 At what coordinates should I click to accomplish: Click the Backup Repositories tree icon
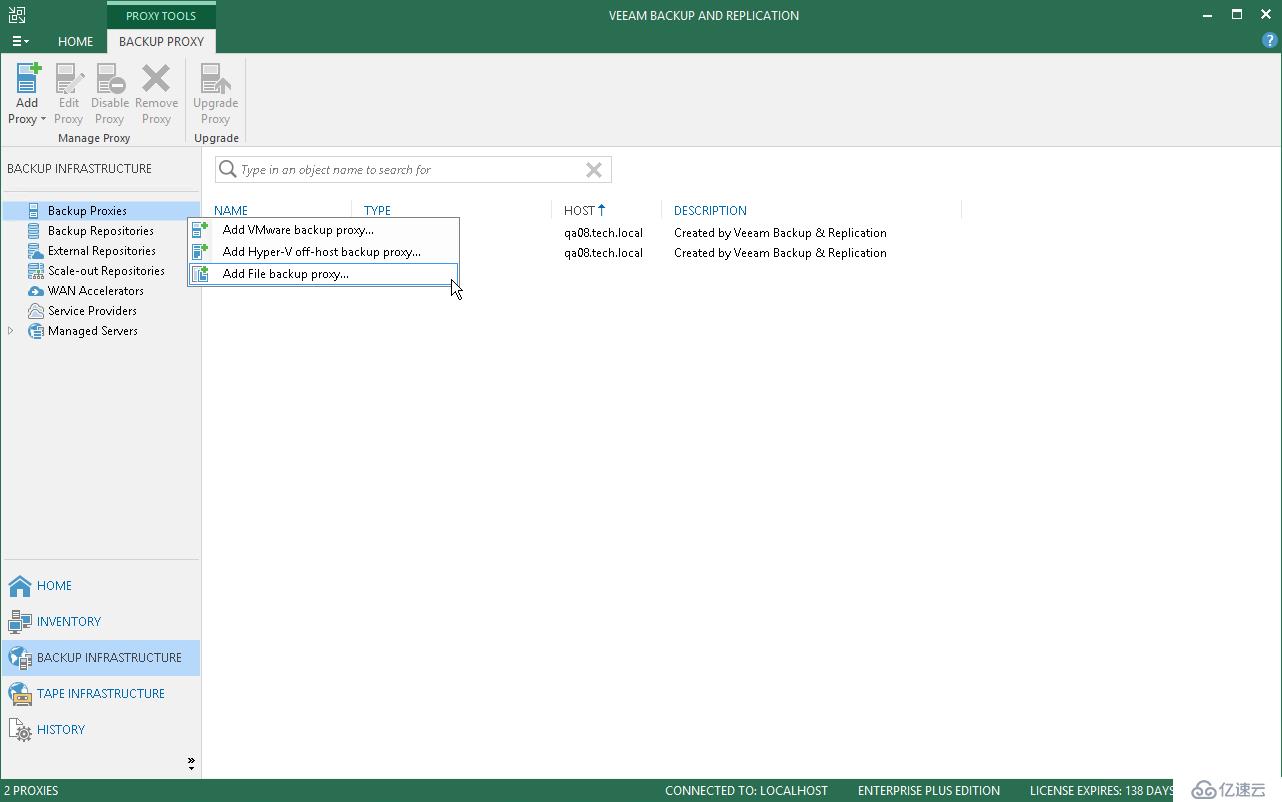click(x=34, y=231)
